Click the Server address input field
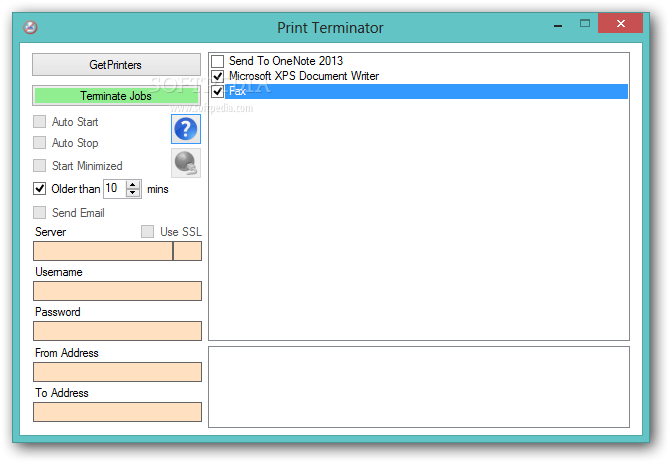Viewport: 670px width, 463px height. point(103,251)
